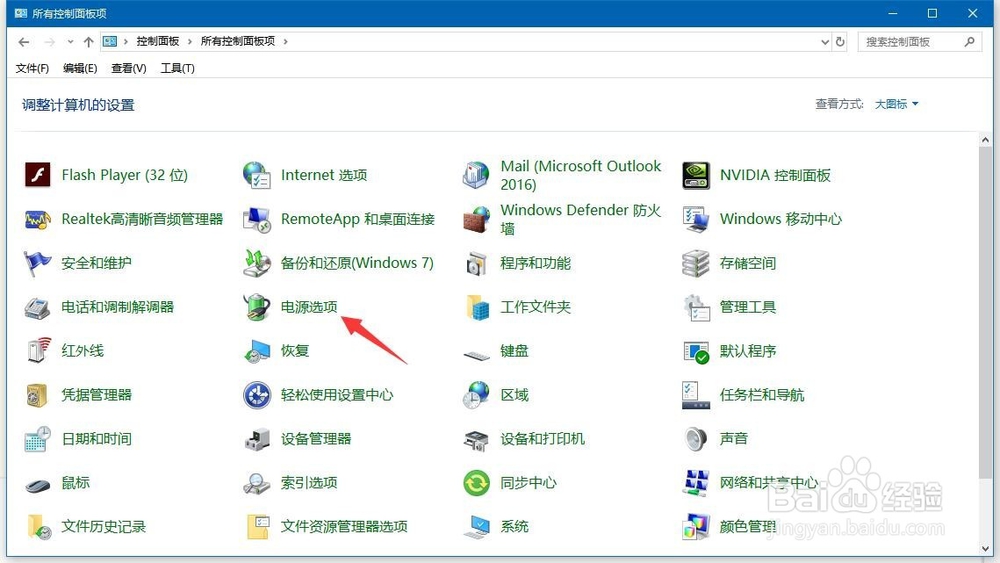Click 所有控制面板项 breadcrumb segment
1000x563 pixels.
pyautogui.click(x=238, y=41)
